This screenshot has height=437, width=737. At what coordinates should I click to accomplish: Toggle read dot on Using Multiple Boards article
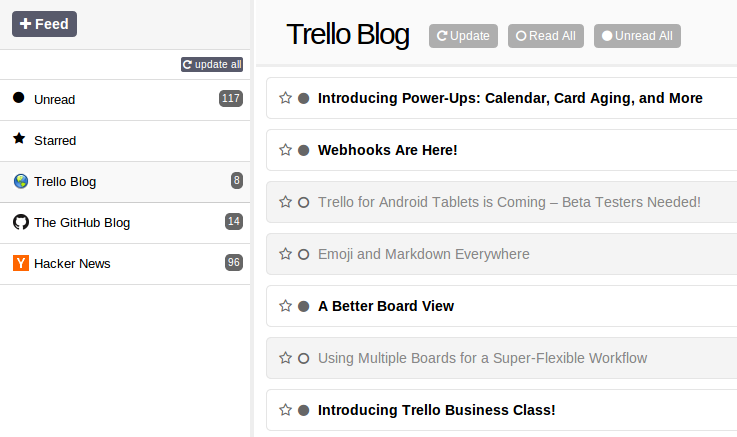tap(304, 358)
